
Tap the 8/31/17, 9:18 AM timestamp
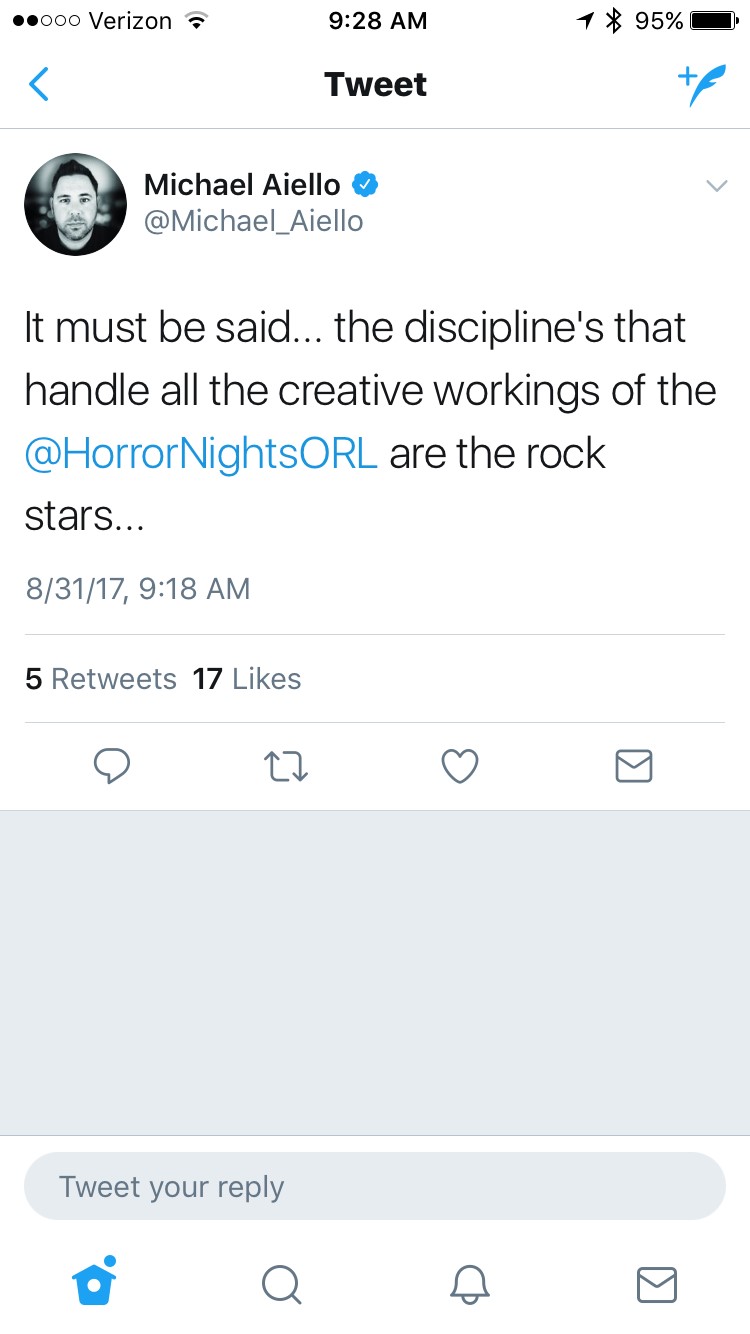138,588
